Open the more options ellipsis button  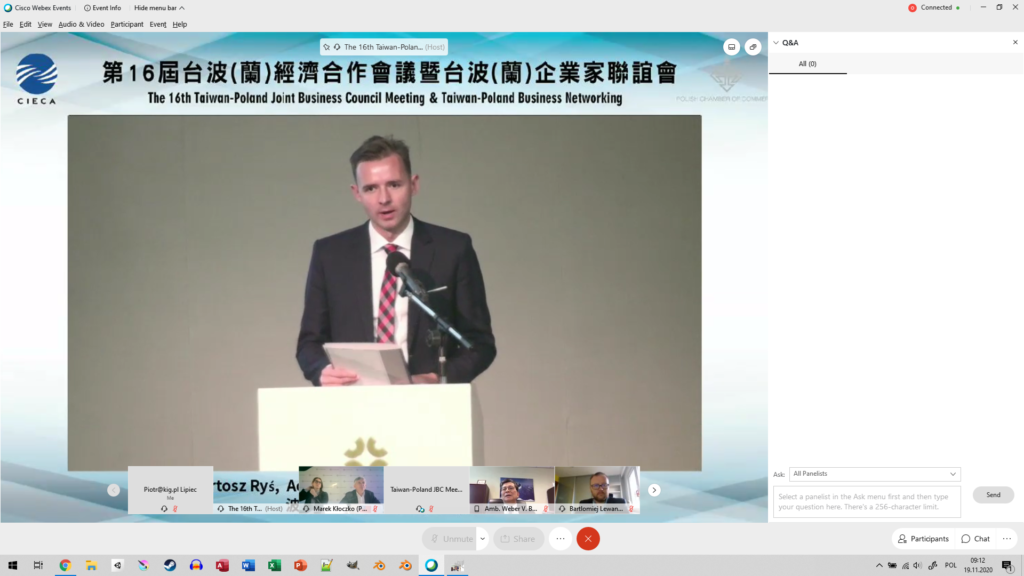pos(560,539)
